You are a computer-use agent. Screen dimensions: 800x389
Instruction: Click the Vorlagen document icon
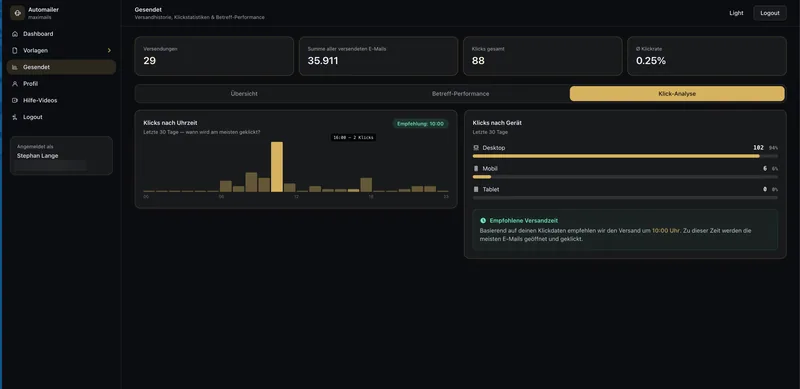click(15, 51)
